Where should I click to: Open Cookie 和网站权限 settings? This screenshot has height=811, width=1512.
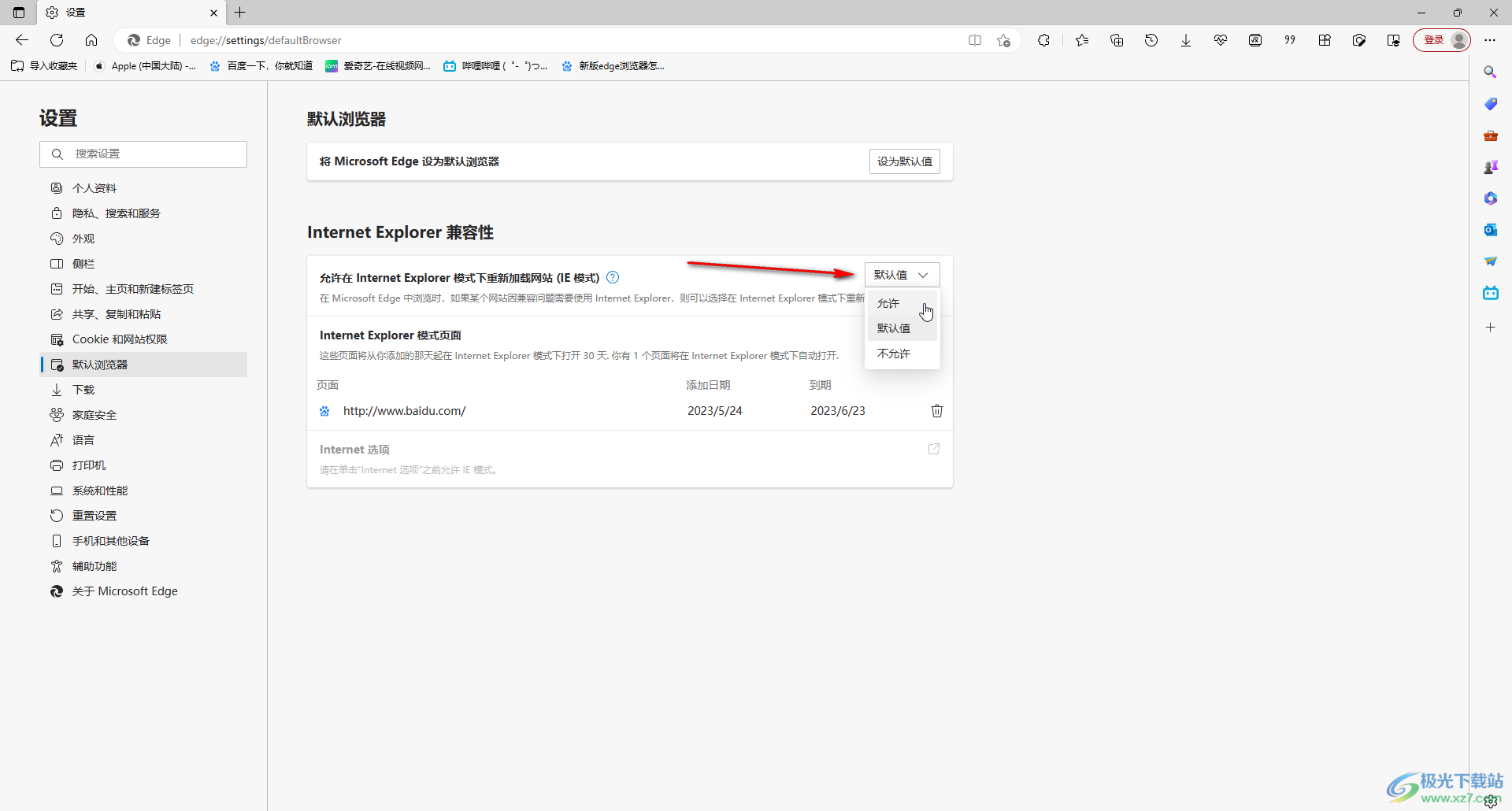tap(143, 339)
